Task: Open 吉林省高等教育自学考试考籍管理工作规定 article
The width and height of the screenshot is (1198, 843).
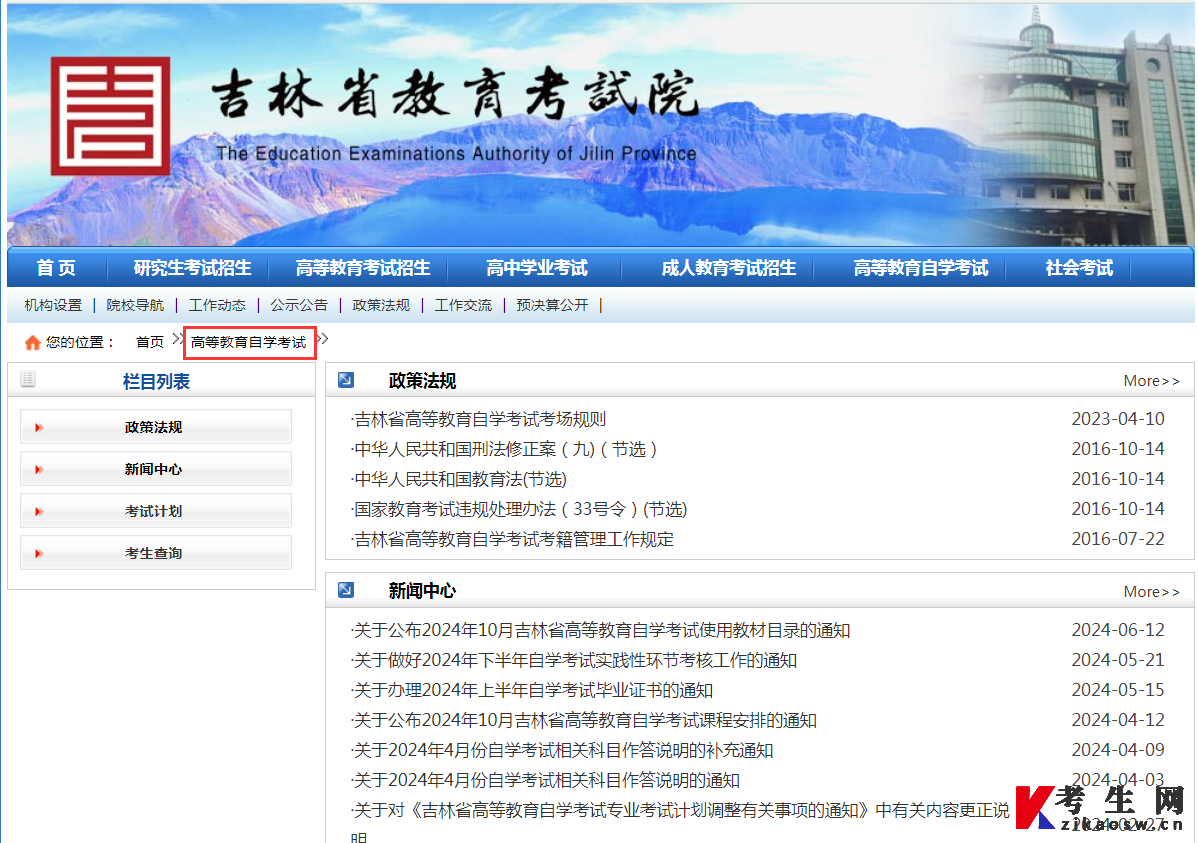Action: click(x=513, y=539)
